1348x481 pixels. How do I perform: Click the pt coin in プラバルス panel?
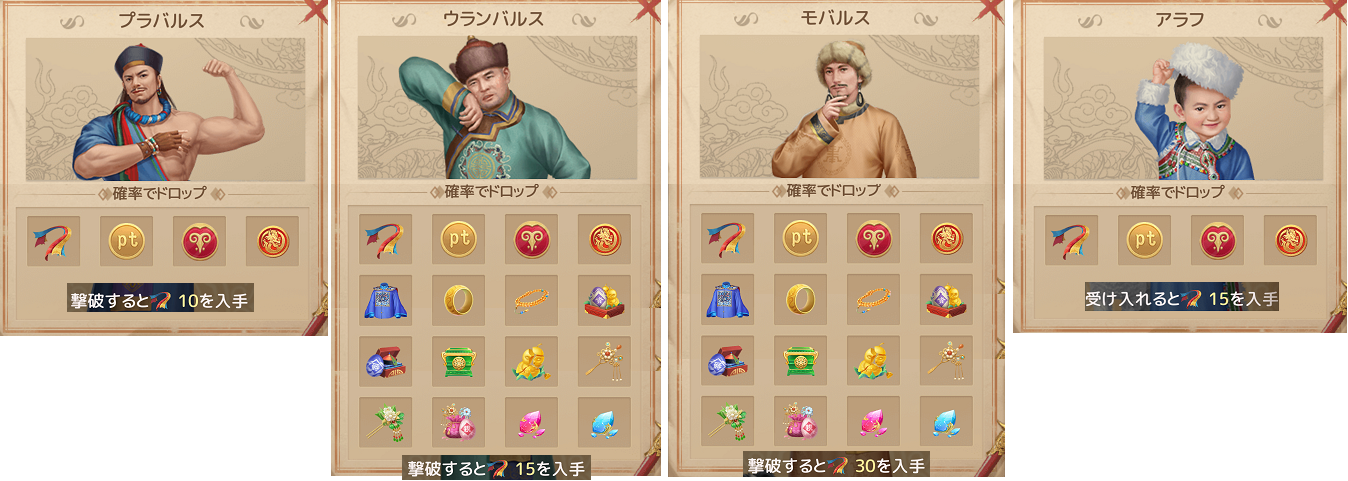point(126,240)
